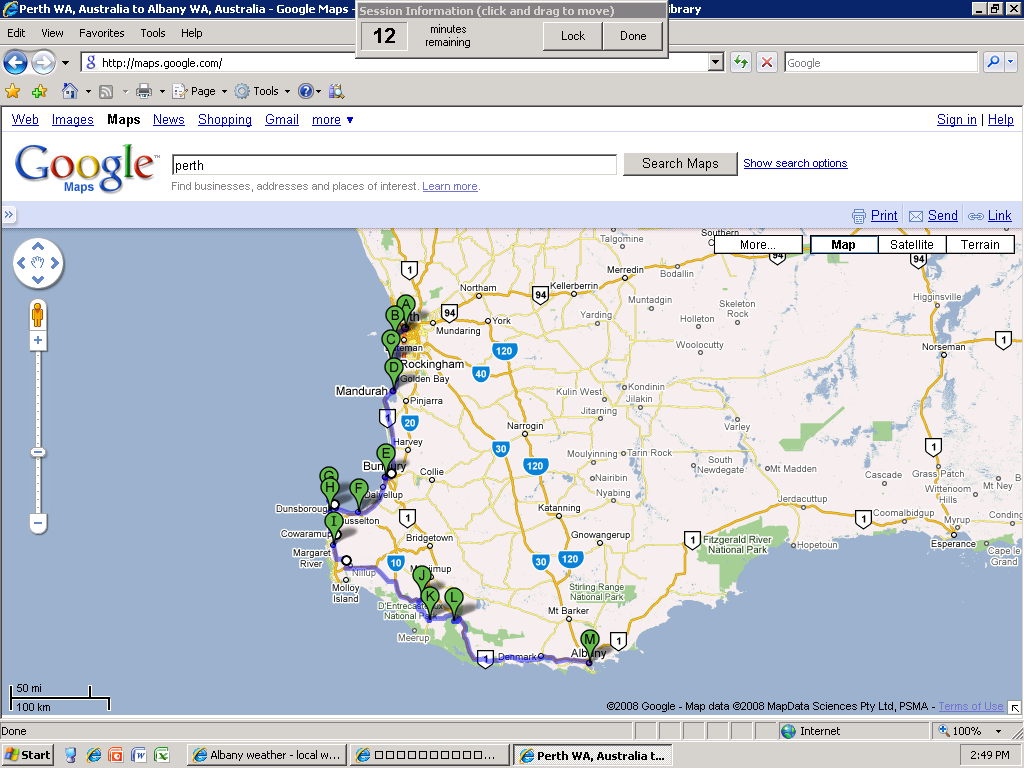Screen dimensions: 1024x768
Task: Open the Favorites menu
Action: [102, 33]
